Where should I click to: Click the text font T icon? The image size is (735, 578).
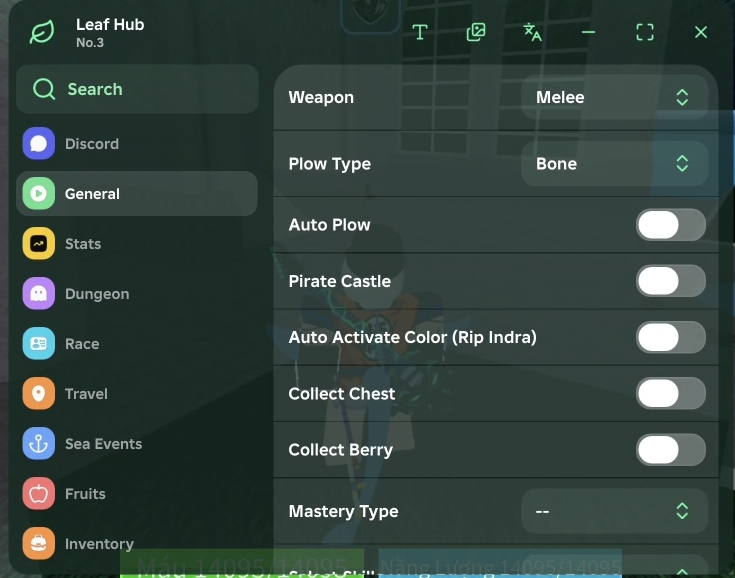click(420, 32)
